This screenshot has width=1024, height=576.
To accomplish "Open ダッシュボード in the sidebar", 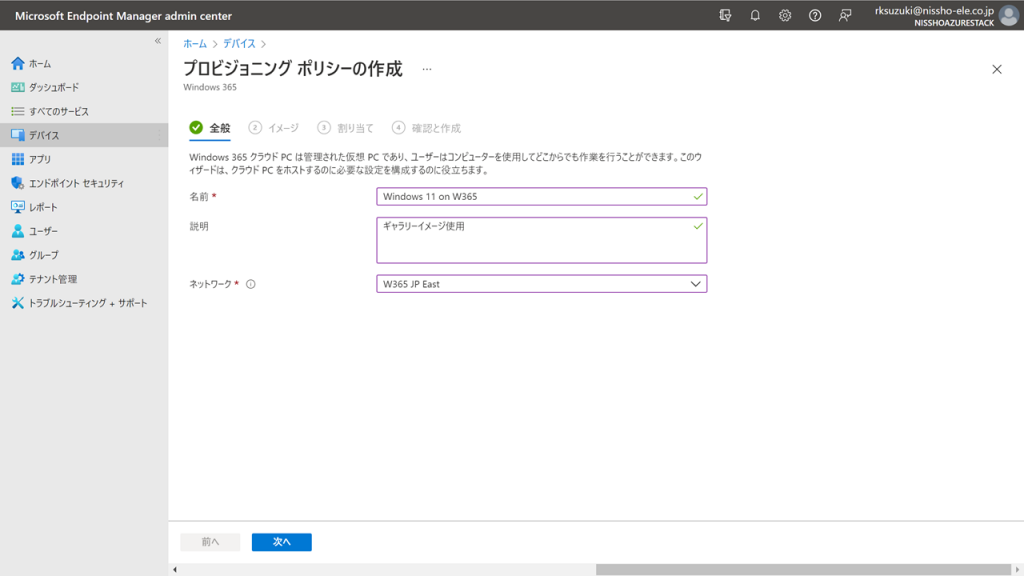I will pyautogui.click(x=54, y=88).
